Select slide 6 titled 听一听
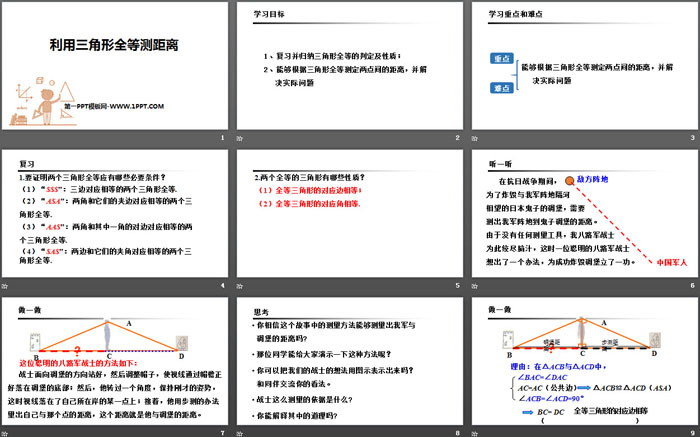Screen dimensions: 700x437 [x=585, y=213]
